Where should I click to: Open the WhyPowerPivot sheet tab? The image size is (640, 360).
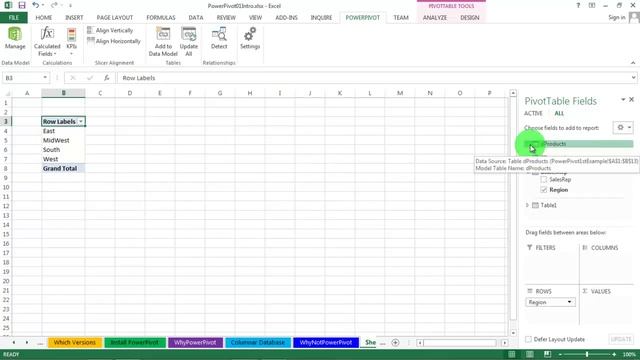click(x=195, y=342)
